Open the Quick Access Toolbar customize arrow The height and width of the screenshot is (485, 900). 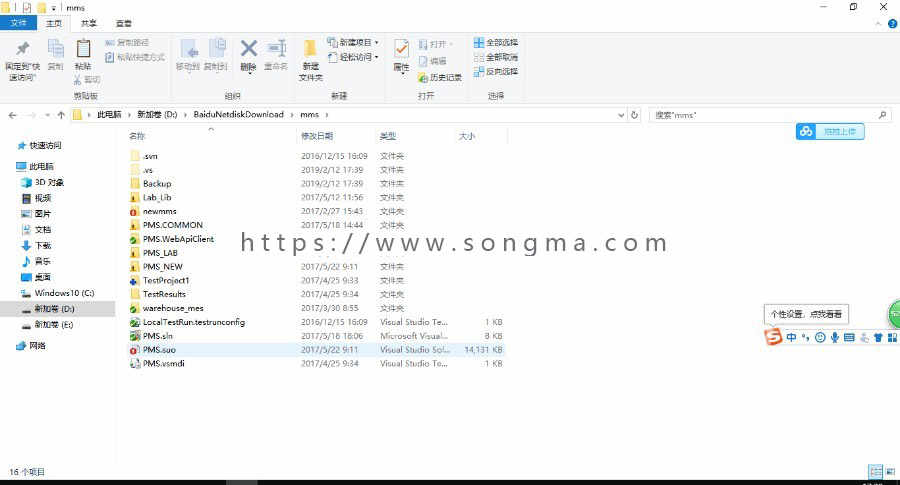[53, 8]
